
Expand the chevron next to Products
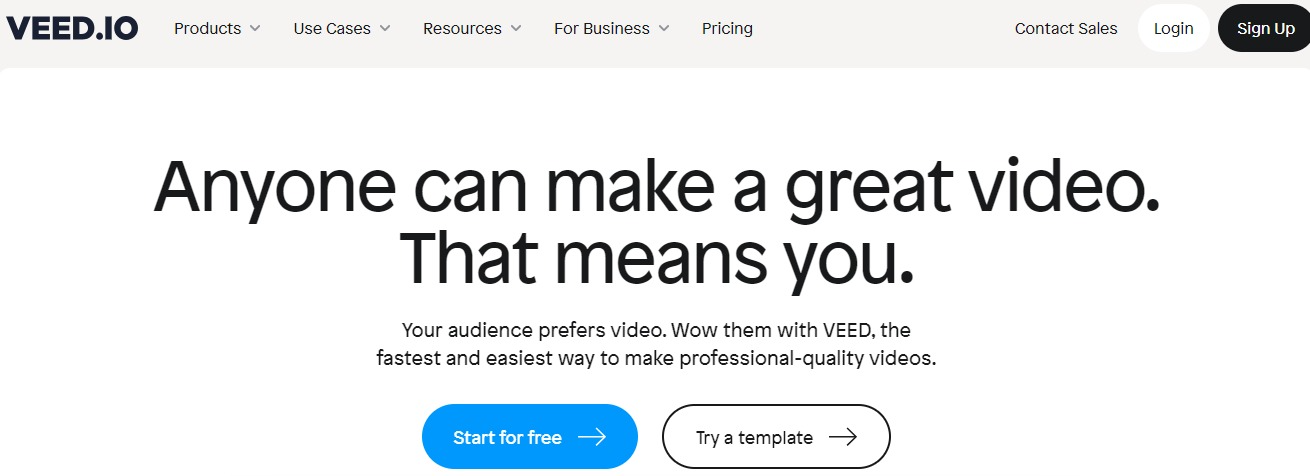pyautogui.click(x=255, y=29)
